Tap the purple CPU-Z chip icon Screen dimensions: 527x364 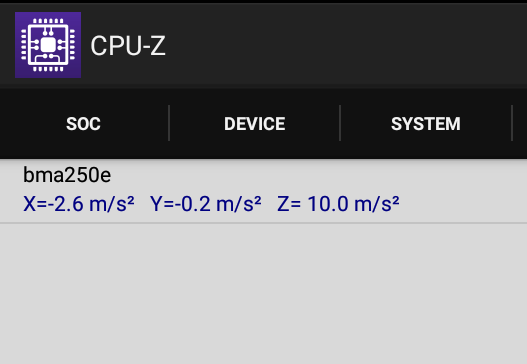click(x=48, y=45)
